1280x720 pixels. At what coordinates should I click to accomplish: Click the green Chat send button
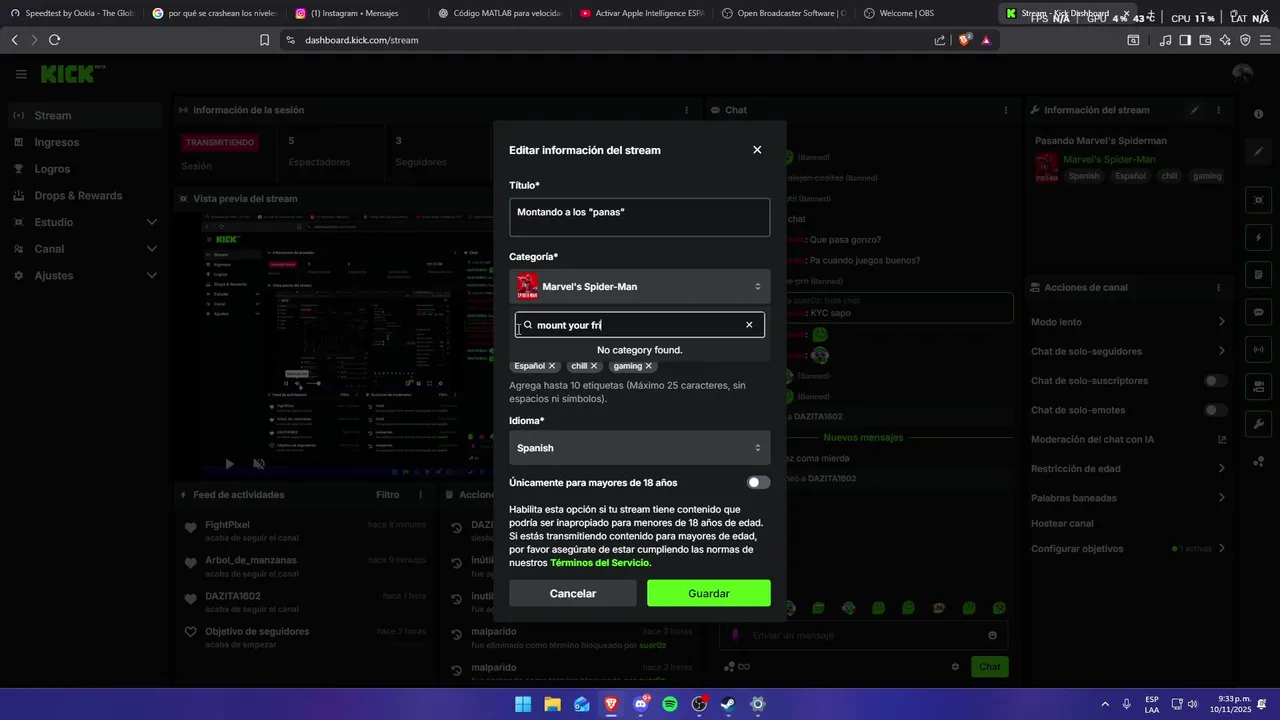[989, 667]
